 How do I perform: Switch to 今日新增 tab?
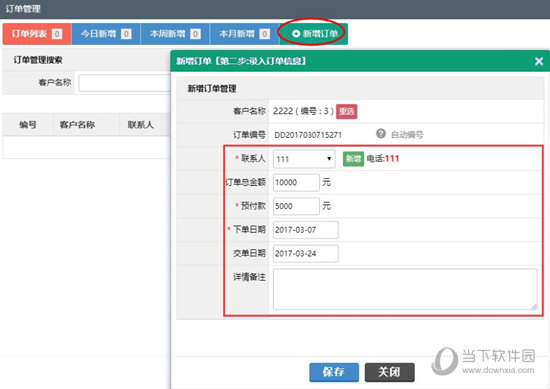coord(106,34)
